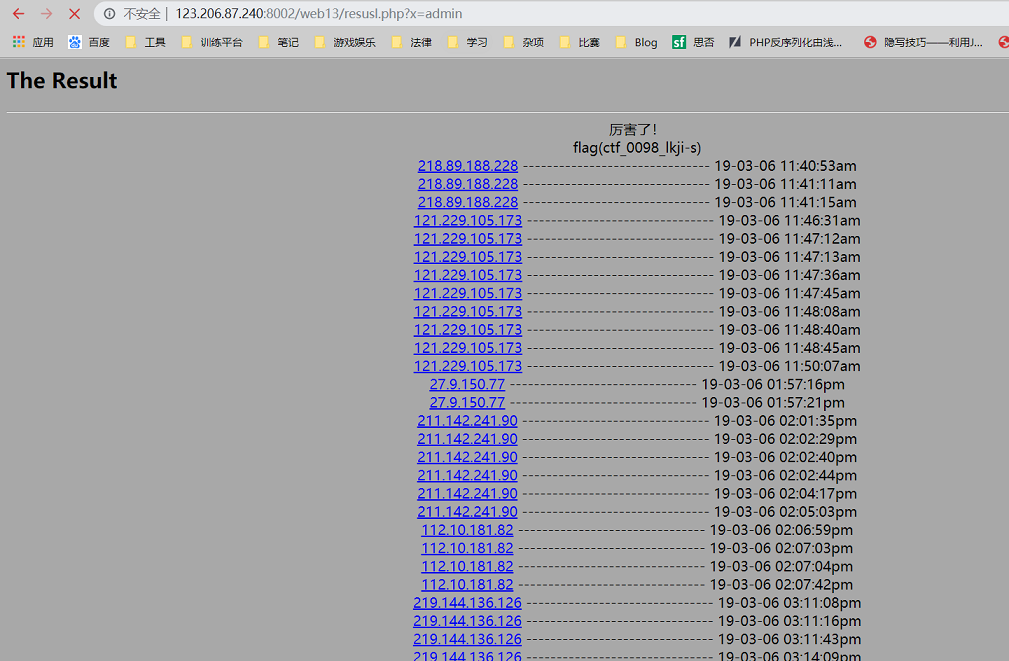Click the timestamp 19-03-06 03:11:16pm
Screen dimensions: 1009x661
789,621
